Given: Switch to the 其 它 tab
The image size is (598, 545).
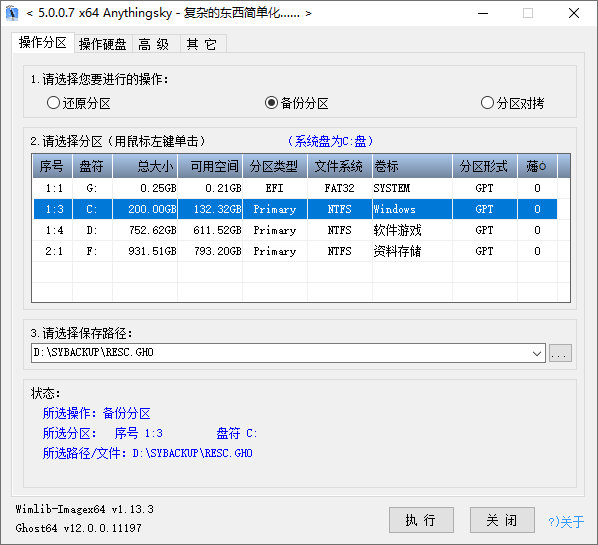Looking at the screenshot, I should tap(202, 44).
